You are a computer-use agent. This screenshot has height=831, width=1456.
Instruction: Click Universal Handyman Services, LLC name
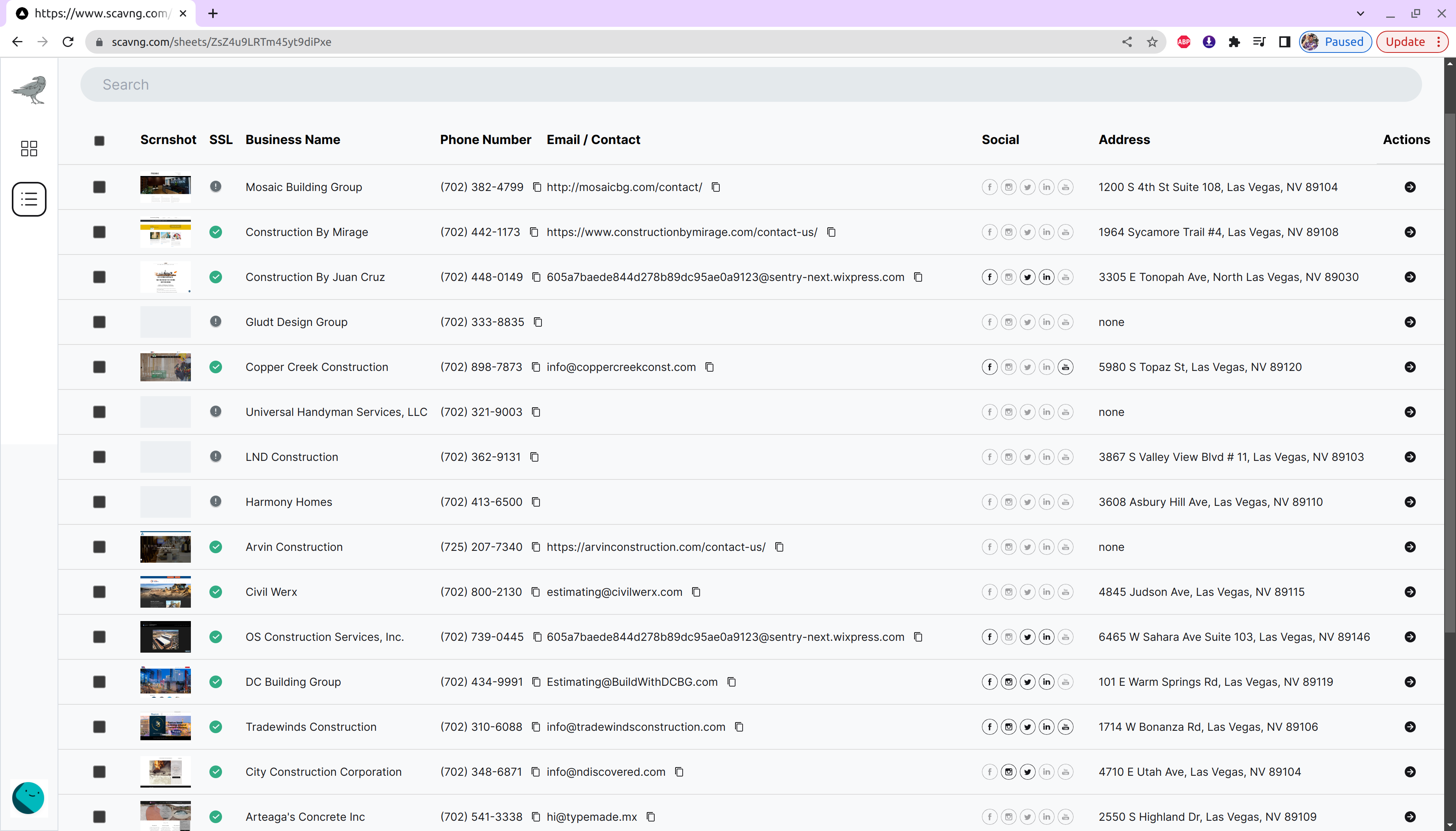[336, 412]
